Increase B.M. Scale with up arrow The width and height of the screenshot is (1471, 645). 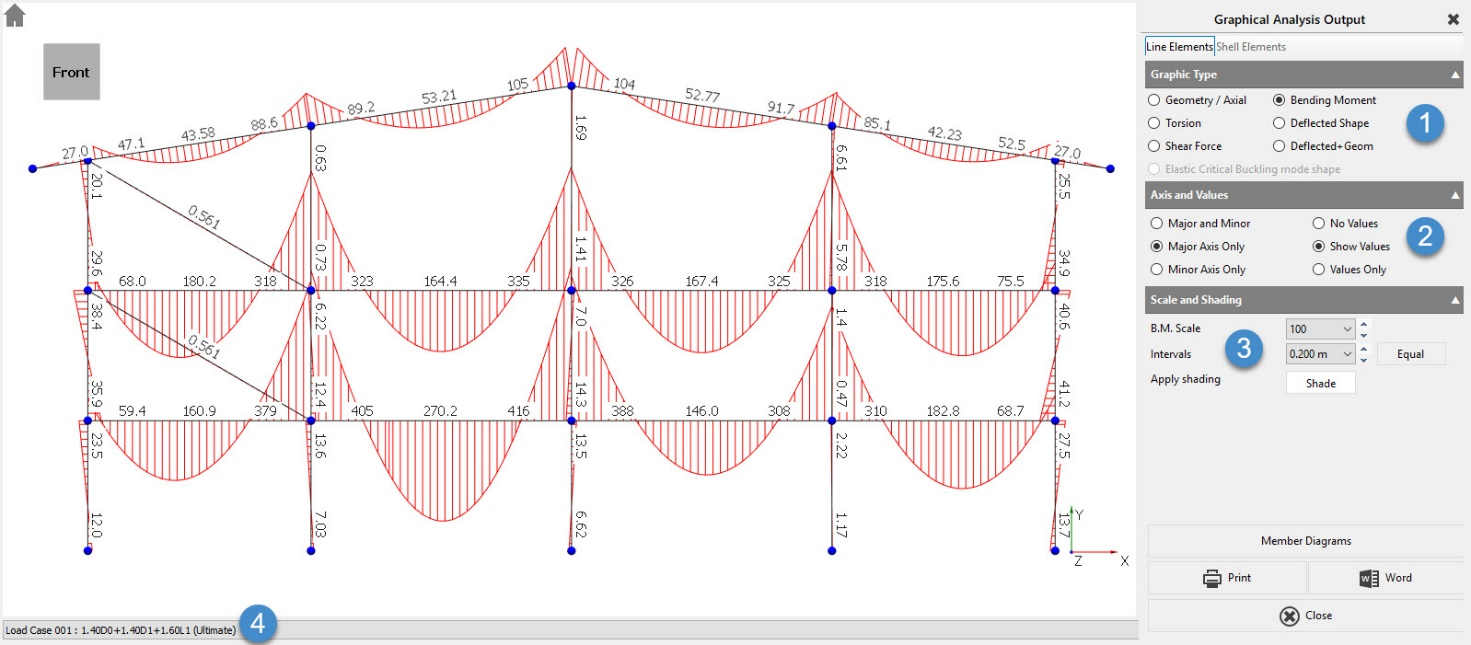[x=1365, y=323]
